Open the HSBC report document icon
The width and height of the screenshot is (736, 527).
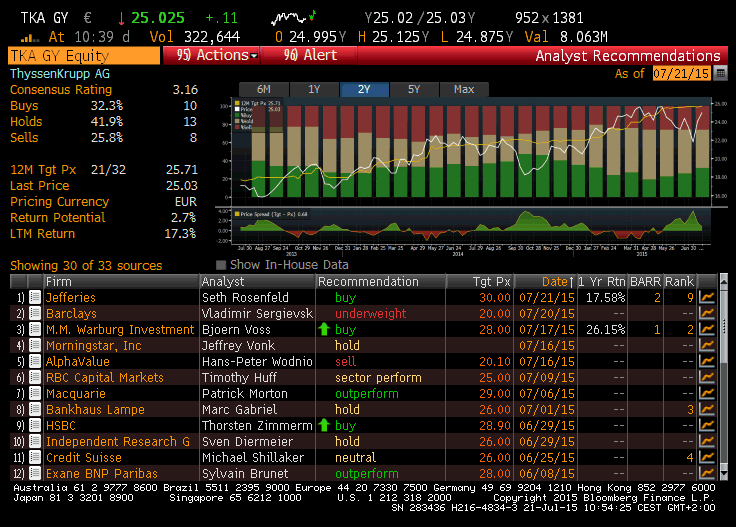click(x=35, y=425)
